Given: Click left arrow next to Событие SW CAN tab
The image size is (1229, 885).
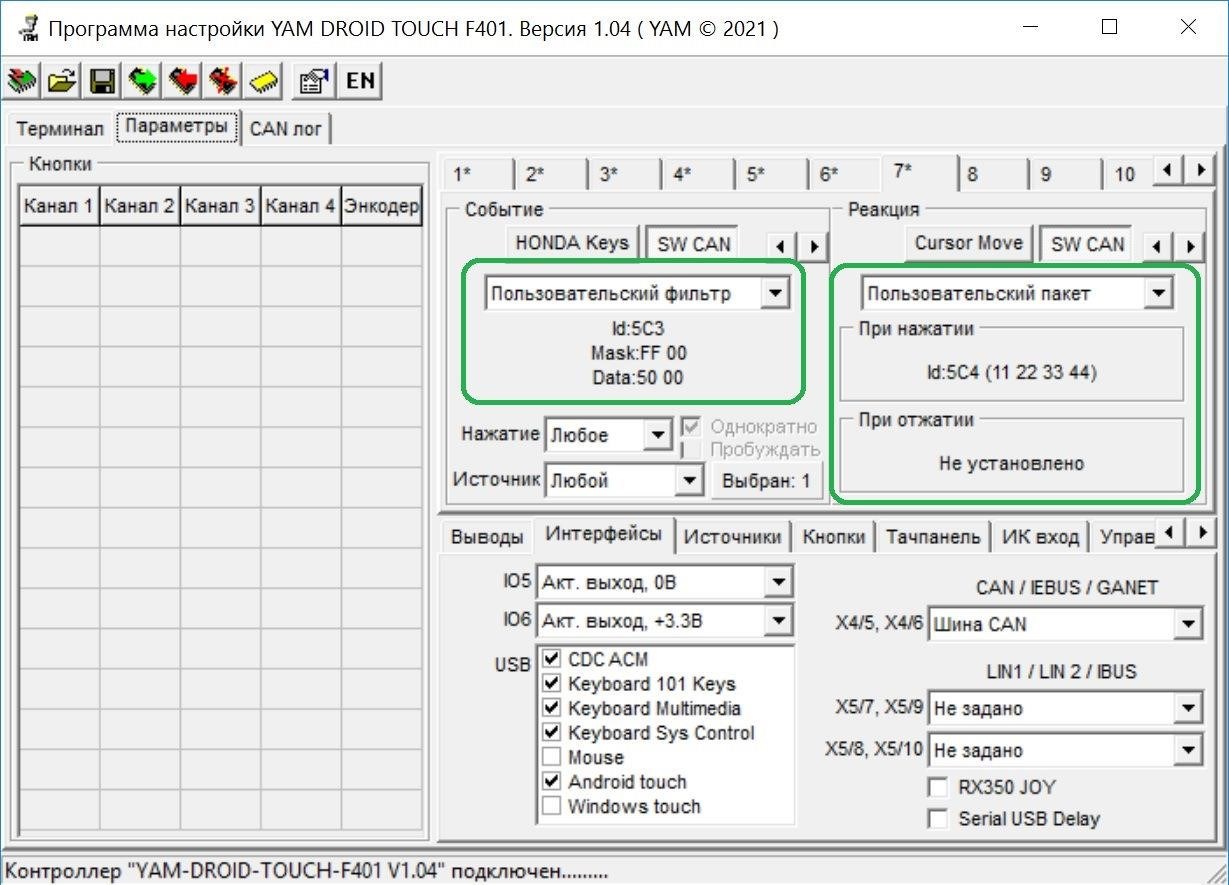Looking at the screenshot, I should click(x=781, y=245).
